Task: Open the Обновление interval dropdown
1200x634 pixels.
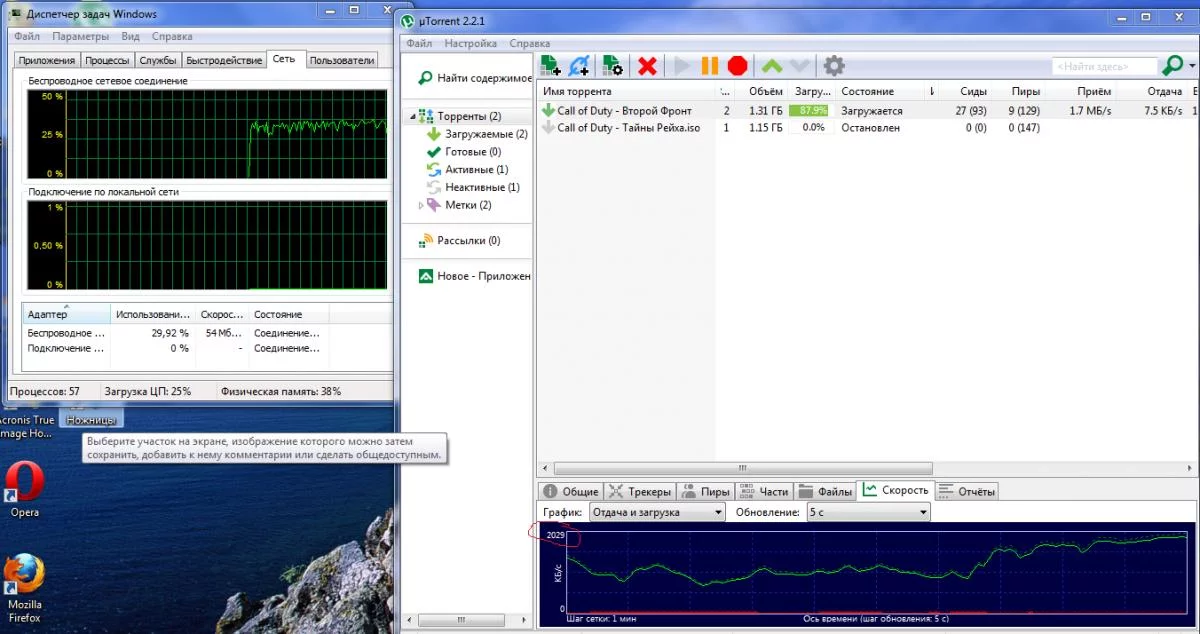Action: point(867,512)
